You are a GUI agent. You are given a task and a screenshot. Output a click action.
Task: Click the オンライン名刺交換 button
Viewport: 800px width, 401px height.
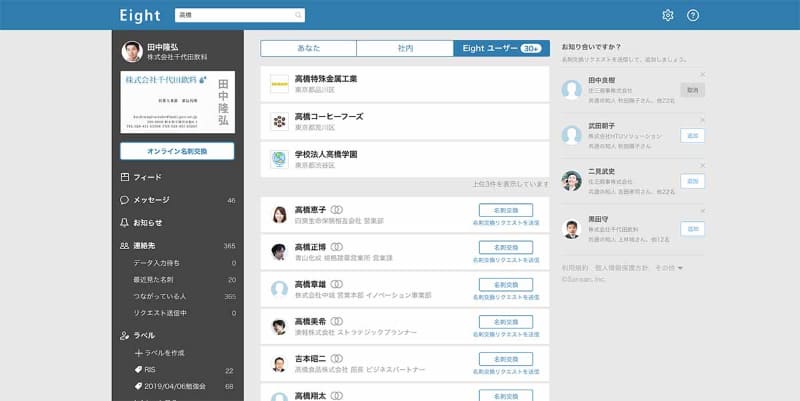pyautogui.click(x=177, y=151)
